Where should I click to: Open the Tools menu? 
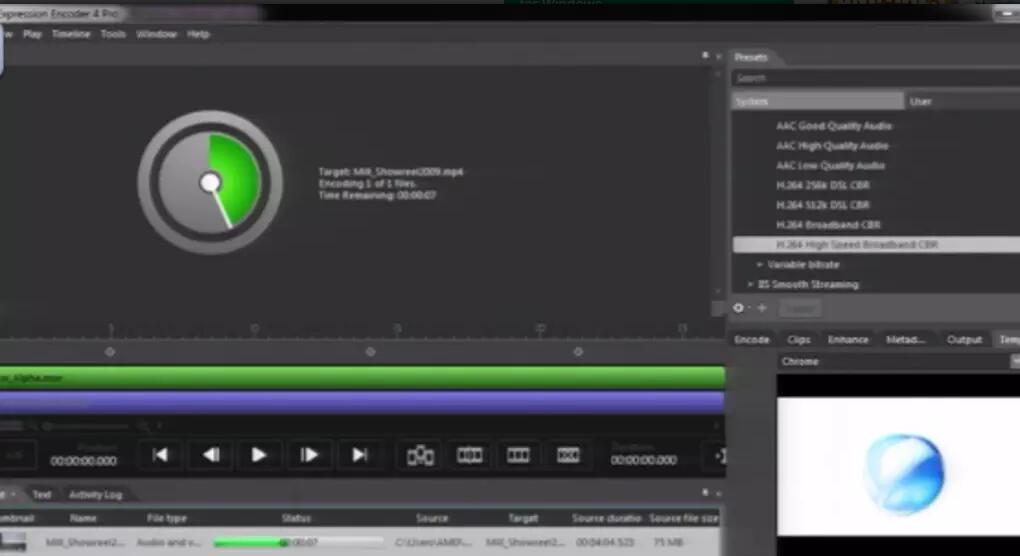(113, 34)
